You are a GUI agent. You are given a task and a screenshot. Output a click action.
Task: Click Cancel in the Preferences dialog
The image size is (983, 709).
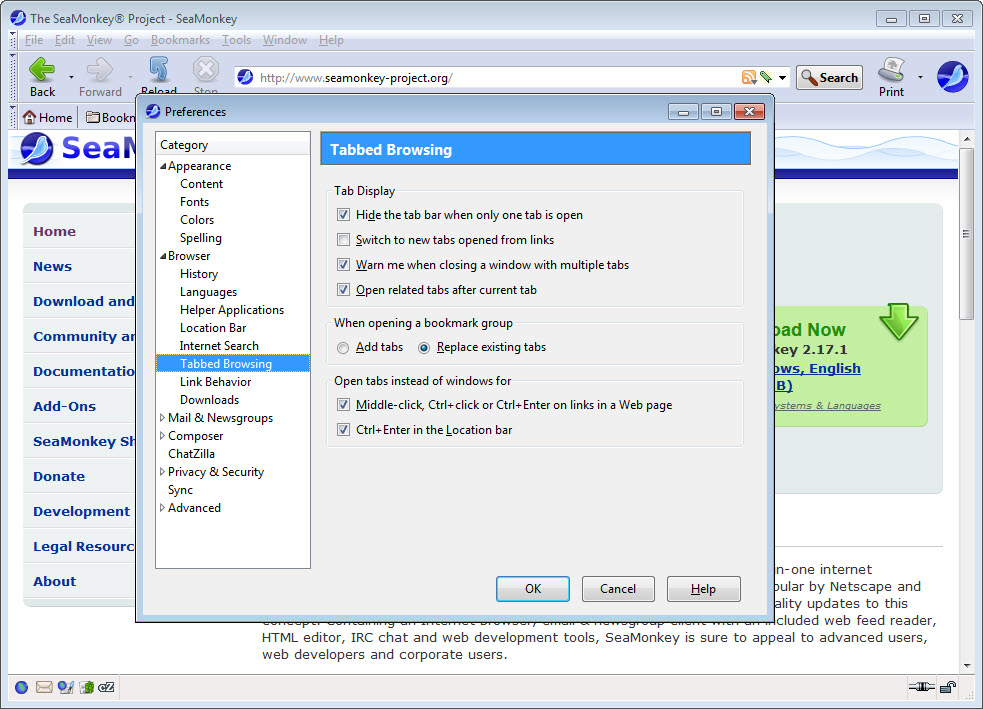[618, 589]
